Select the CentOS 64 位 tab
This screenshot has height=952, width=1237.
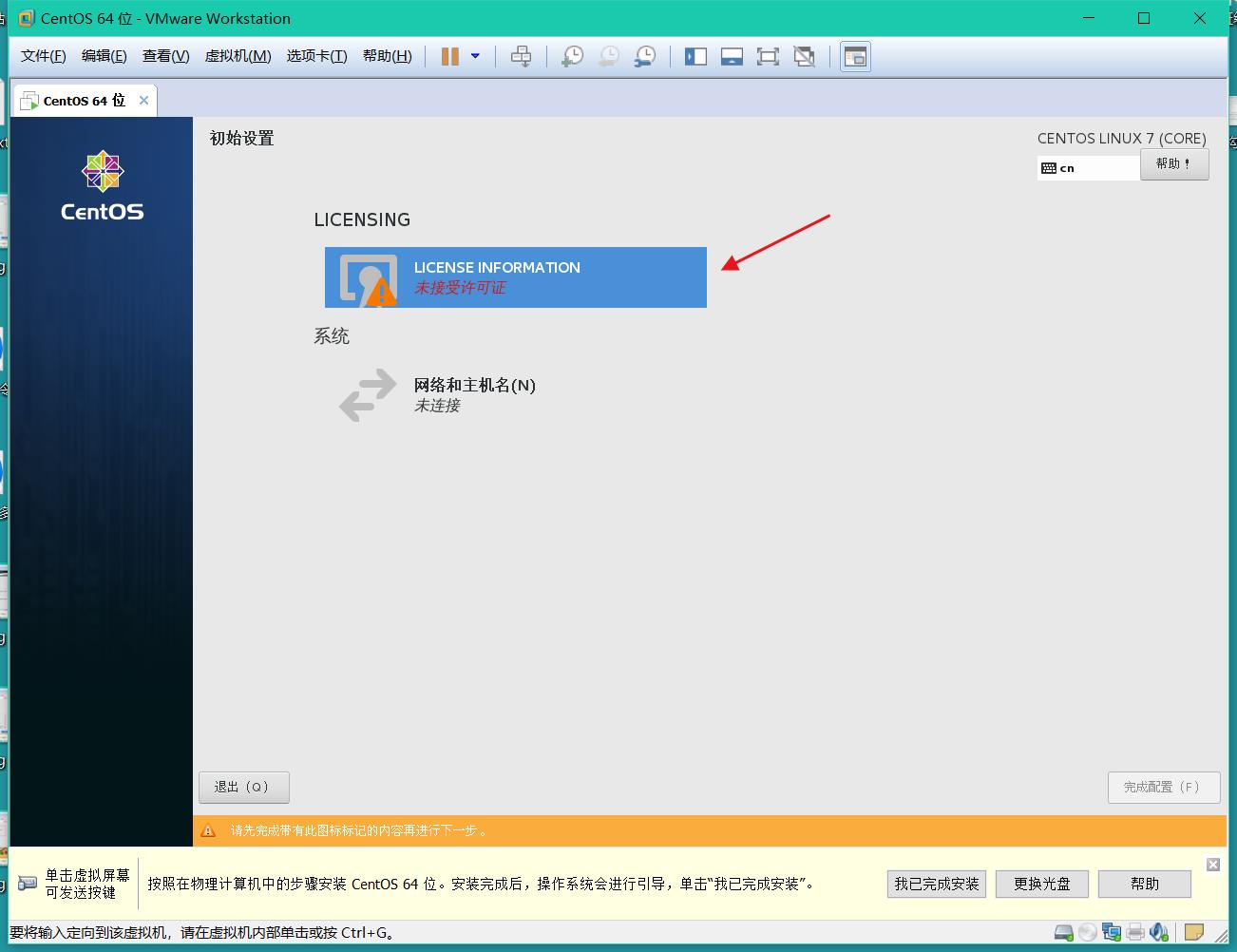(x=84, y=101)
